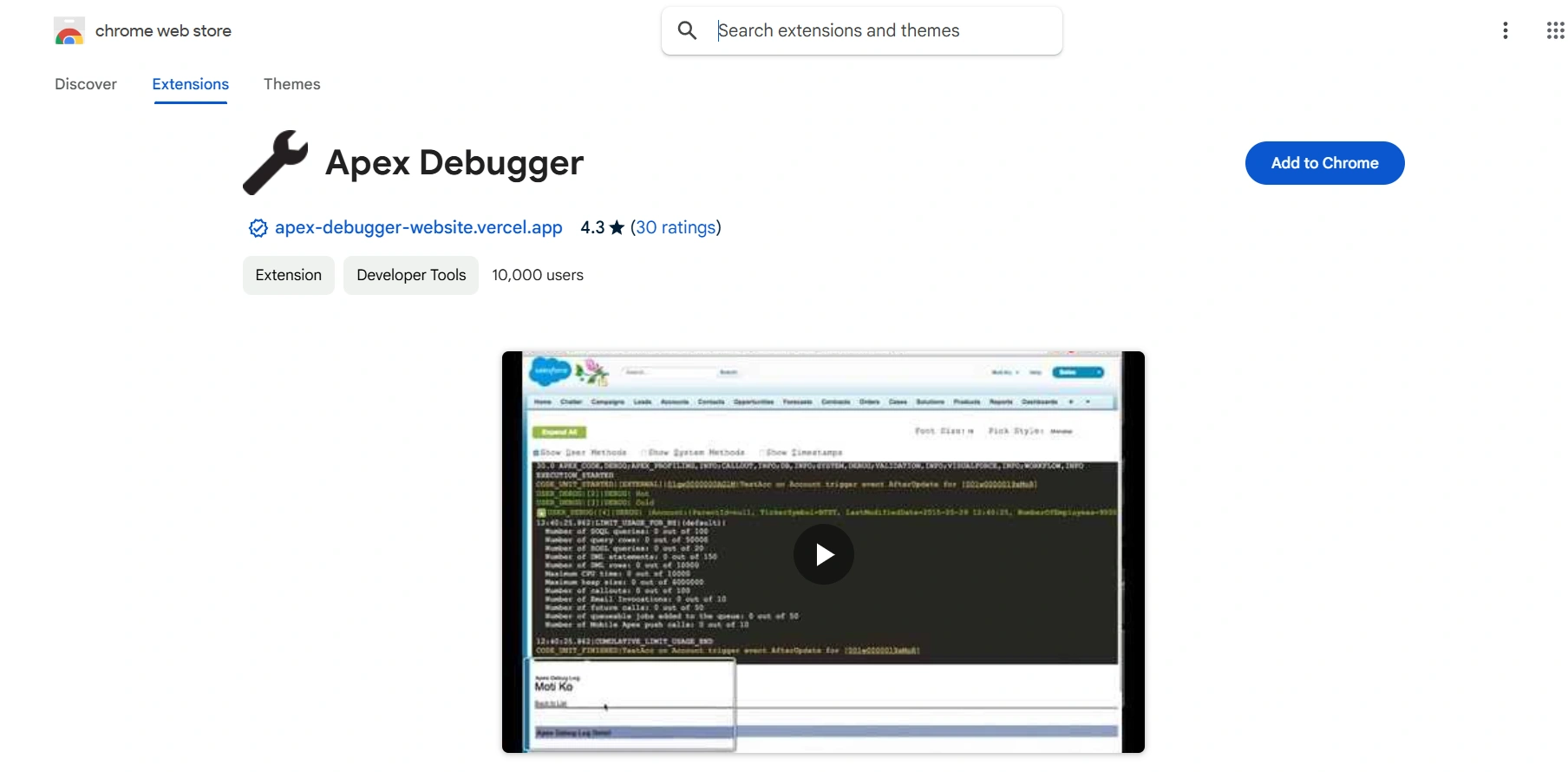Image resolution: width=1568 pixels, height=772 pixels.
Task: Select the Extensions tab
Action: (x=191, y=84)
